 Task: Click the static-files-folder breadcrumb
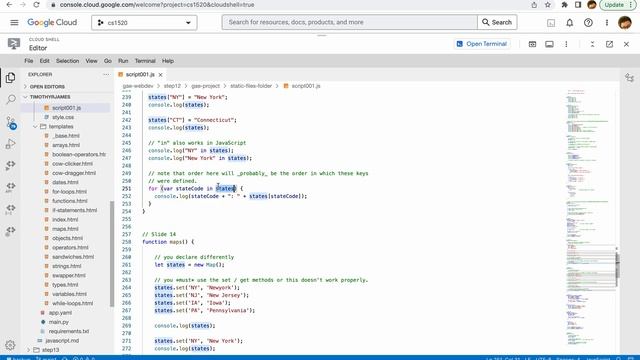tap(251, 86)
